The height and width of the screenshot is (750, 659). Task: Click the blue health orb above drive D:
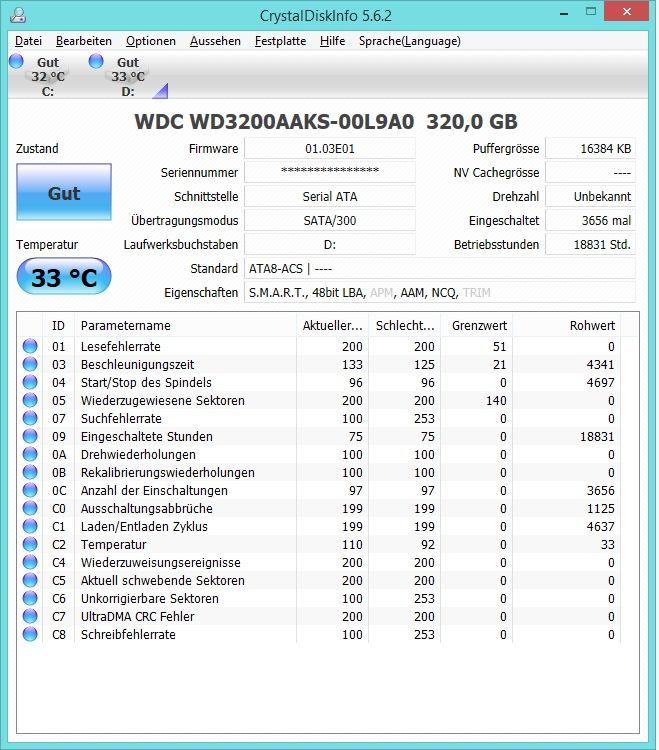tap(96, 61)
